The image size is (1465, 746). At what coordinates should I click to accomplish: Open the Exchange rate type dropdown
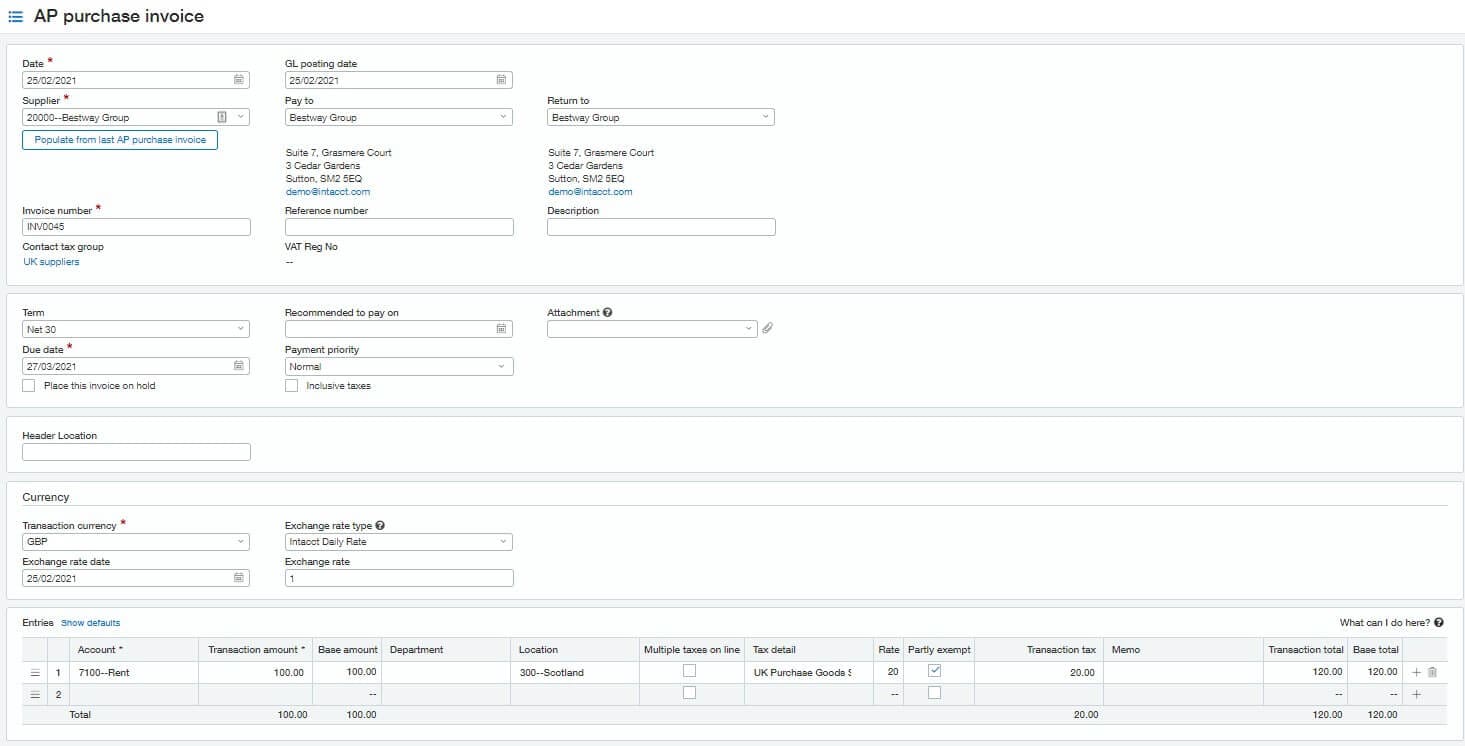pos(399,542)
